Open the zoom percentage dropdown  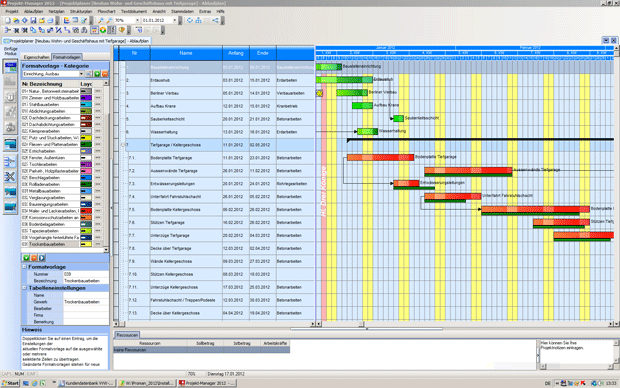point(137,20)
